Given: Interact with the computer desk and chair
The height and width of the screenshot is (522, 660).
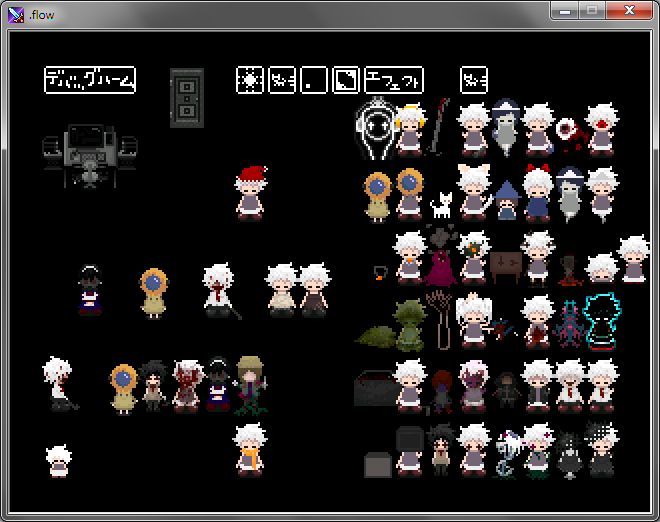Looking at the screenshot, I should [90, 156].
